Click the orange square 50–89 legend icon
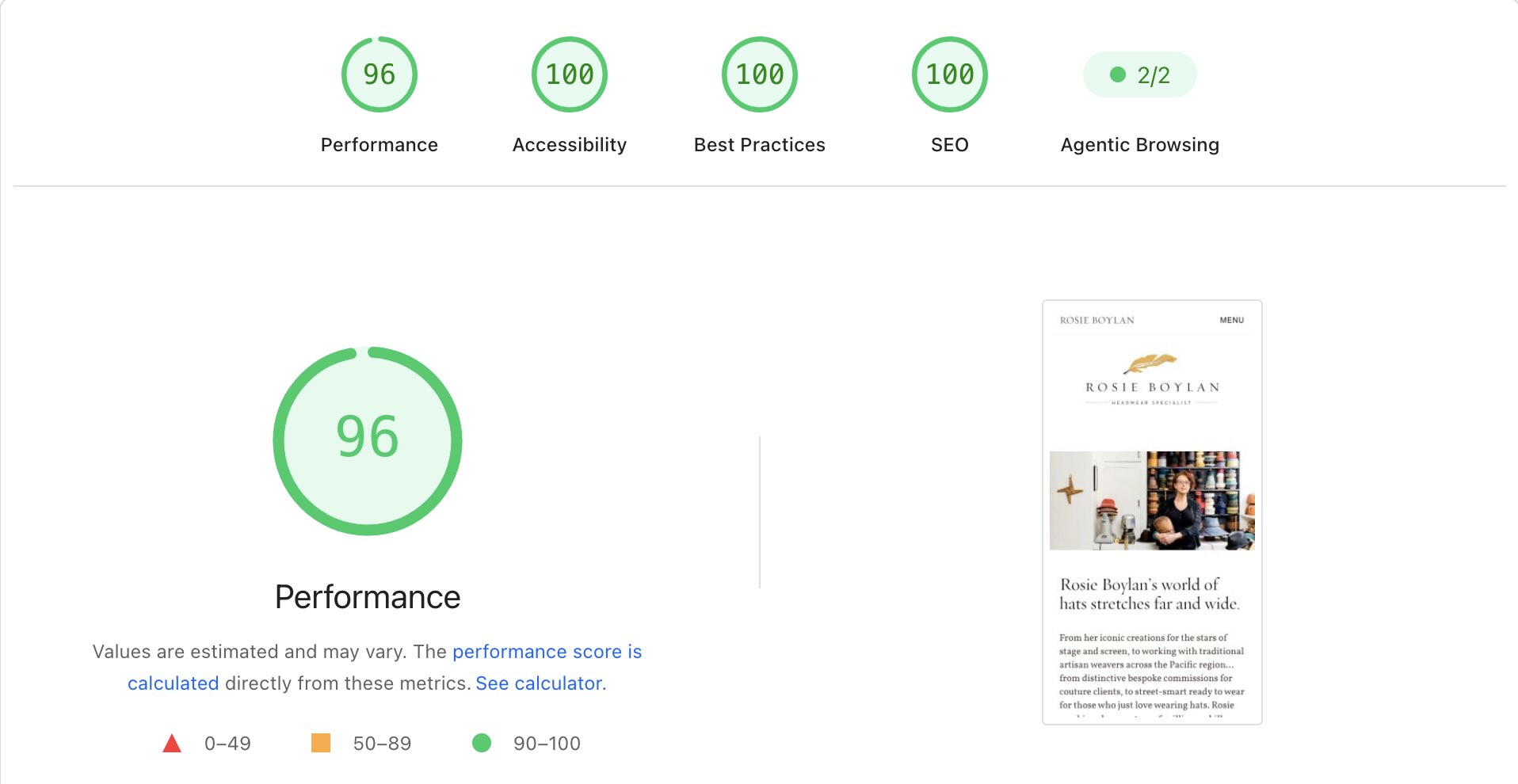The image size is (1518, 784). pyautogui.click(x=321, y=743)
